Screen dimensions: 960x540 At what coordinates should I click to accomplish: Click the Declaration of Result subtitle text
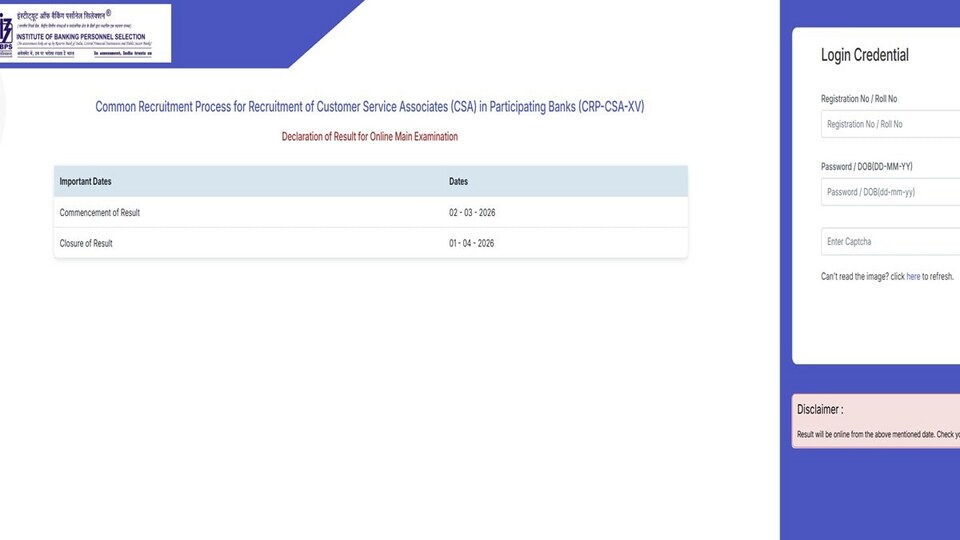coord(369,137)
